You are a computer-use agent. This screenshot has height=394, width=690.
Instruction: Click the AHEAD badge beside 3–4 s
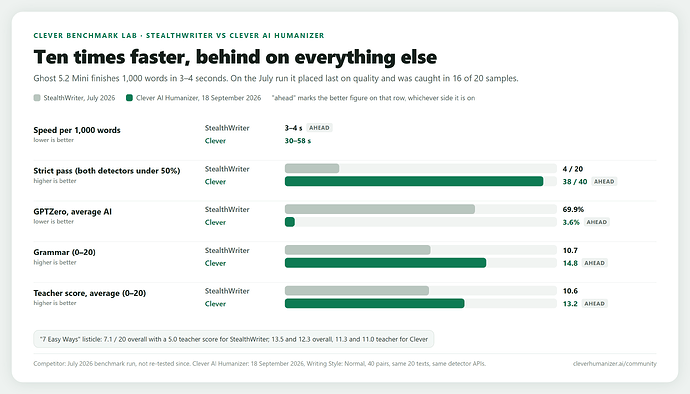[x=319, y=128]
